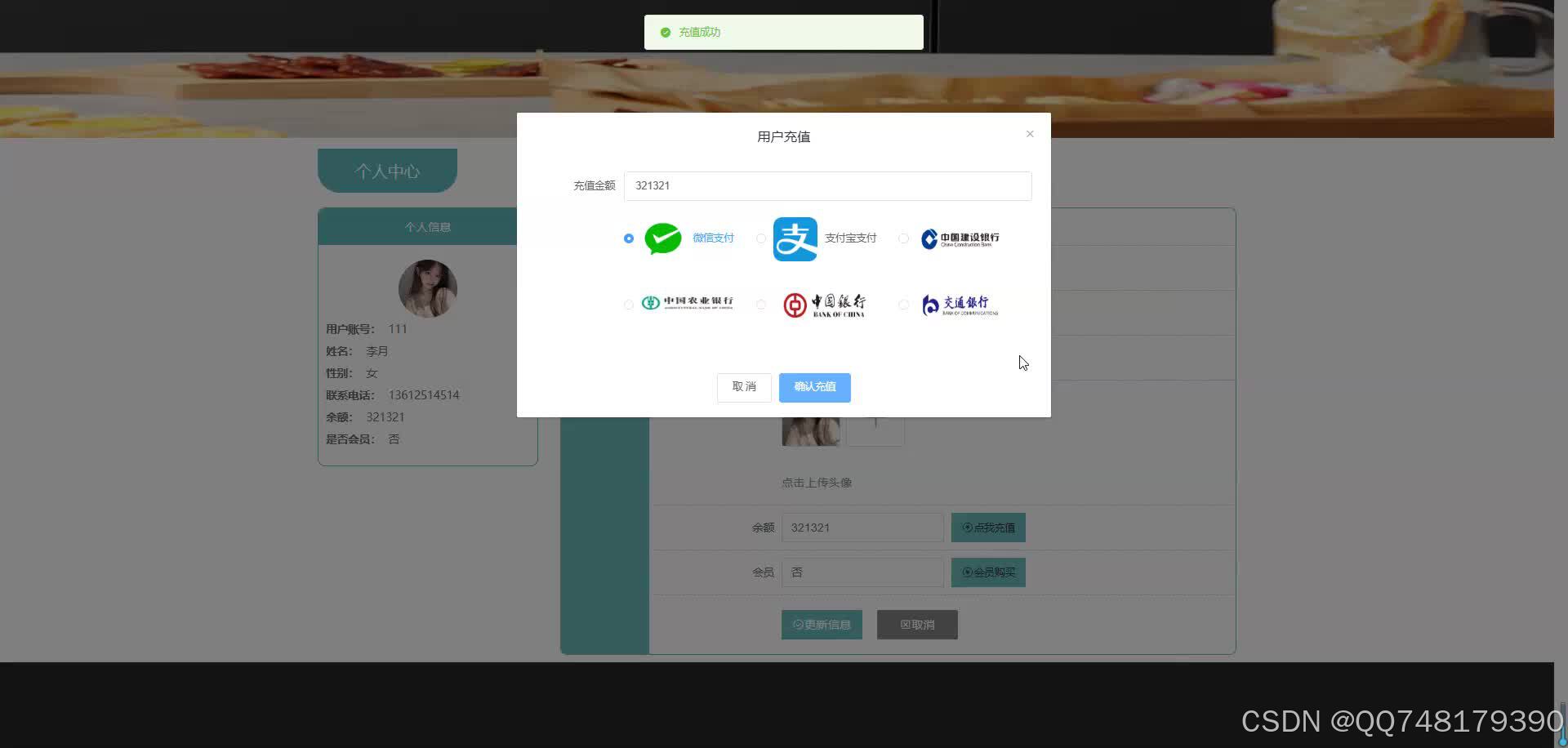This screenshot has height=748, width=1568.
Task: Click the 确认充值 confirm button
Action: (x=814, y=387)
